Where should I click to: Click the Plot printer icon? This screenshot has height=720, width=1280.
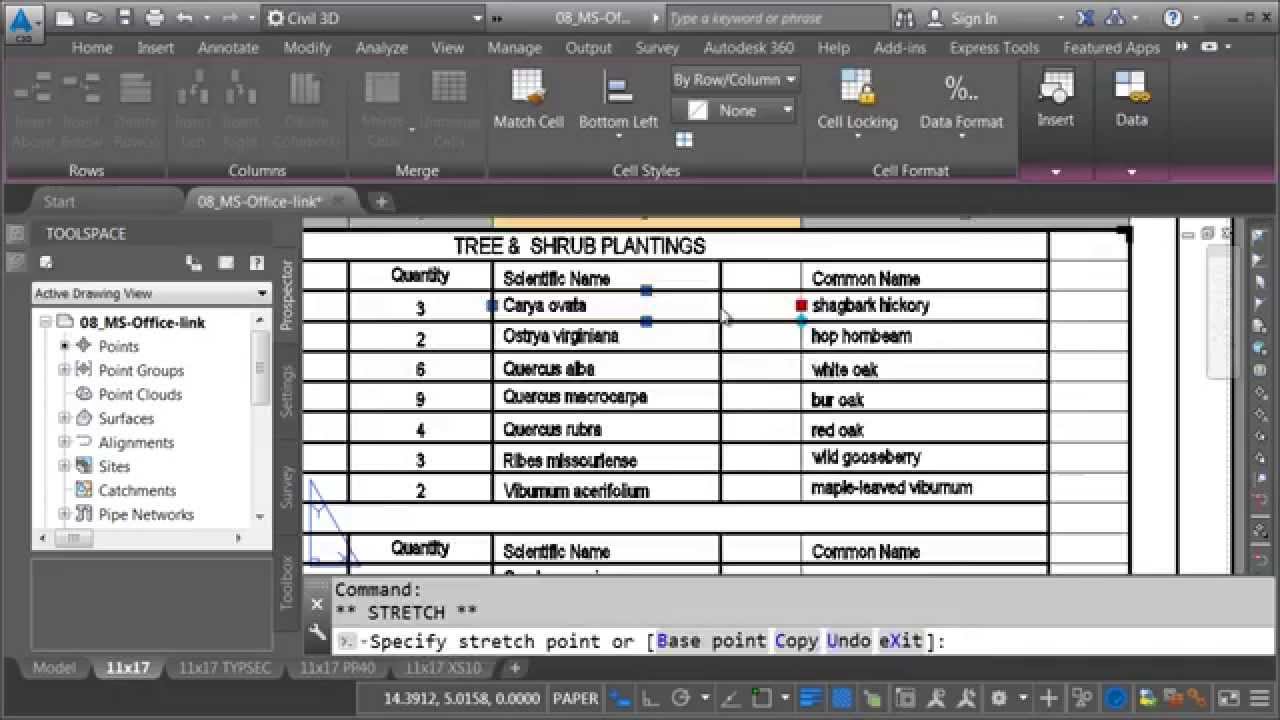pos(155,17)
